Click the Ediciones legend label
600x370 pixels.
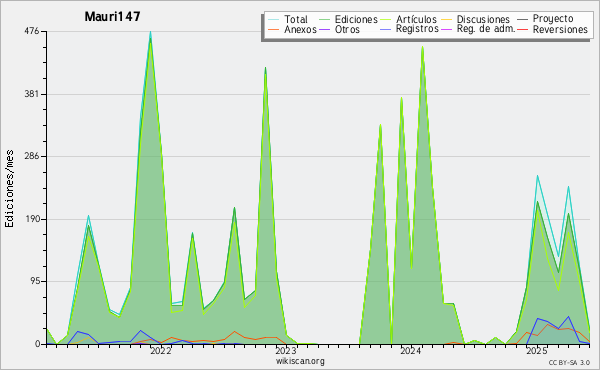[x=356, y=19]
